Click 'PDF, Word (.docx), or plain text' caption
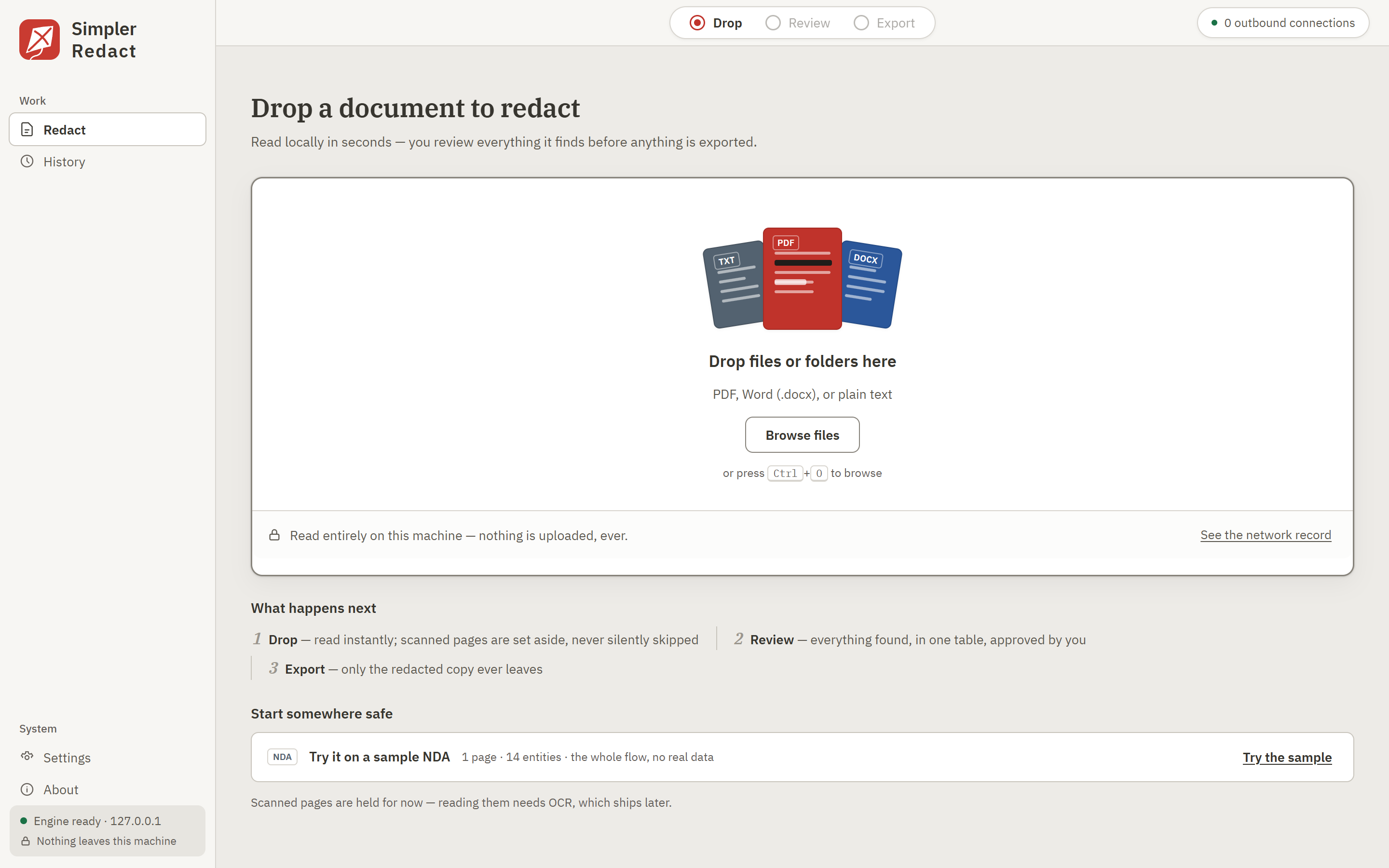1389x868 pixels. coord(802,394)
